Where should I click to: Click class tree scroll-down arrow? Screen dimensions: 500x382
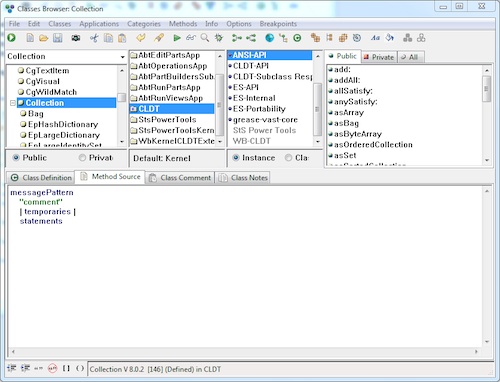(x=122, y=141)
